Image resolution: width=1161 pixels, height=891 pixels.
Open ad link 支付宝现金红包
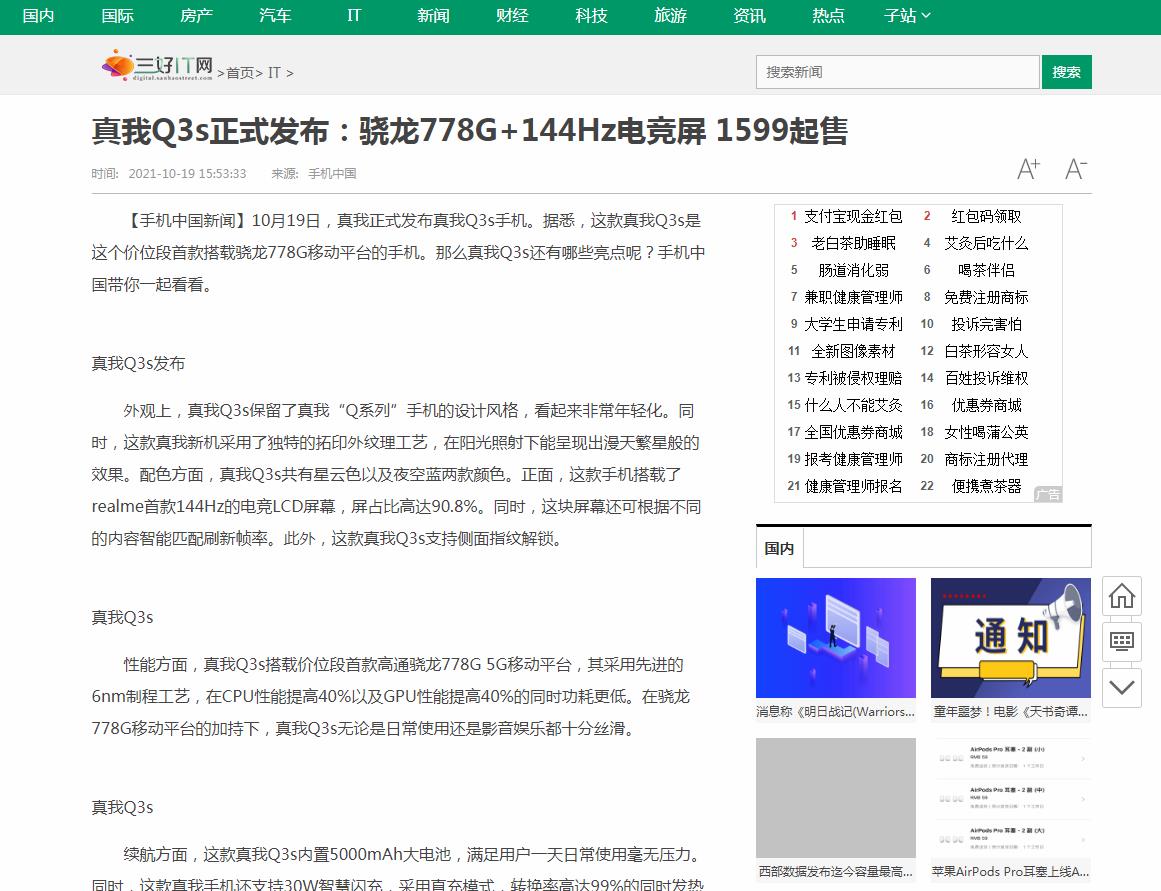[853, 216]
